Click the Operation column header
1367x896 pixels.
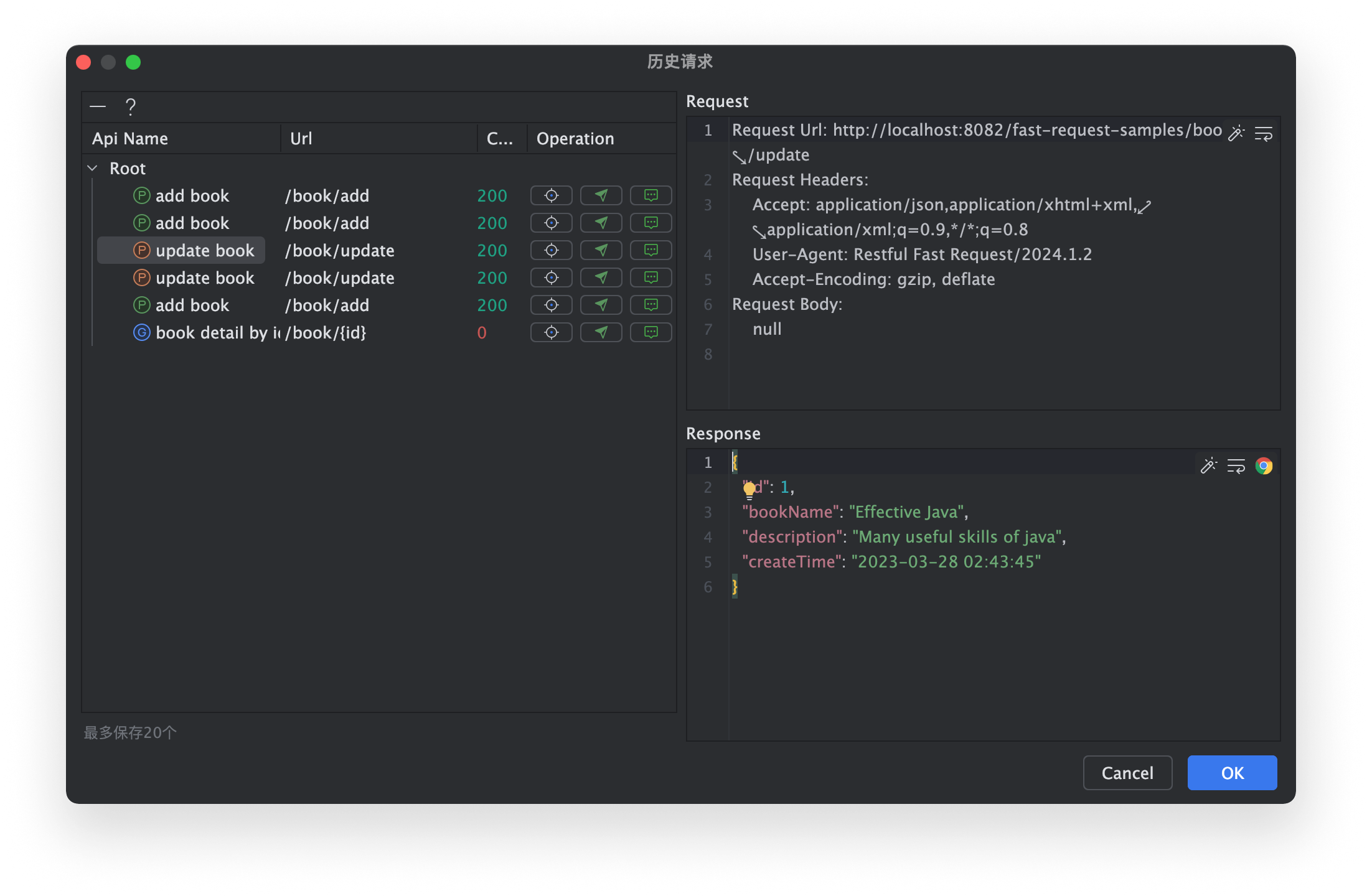click(x=575, y=138)
